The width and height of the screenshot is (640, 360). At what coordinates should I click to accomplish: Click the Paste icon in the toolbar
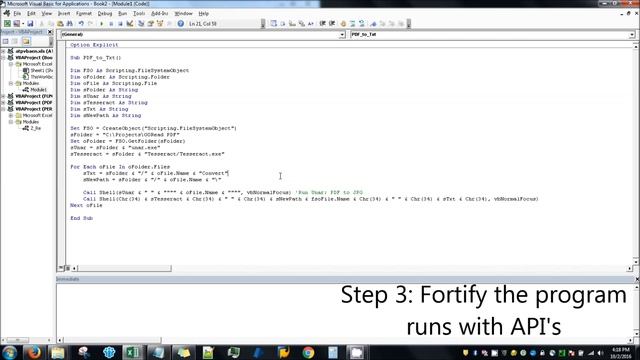coord(60,24)
